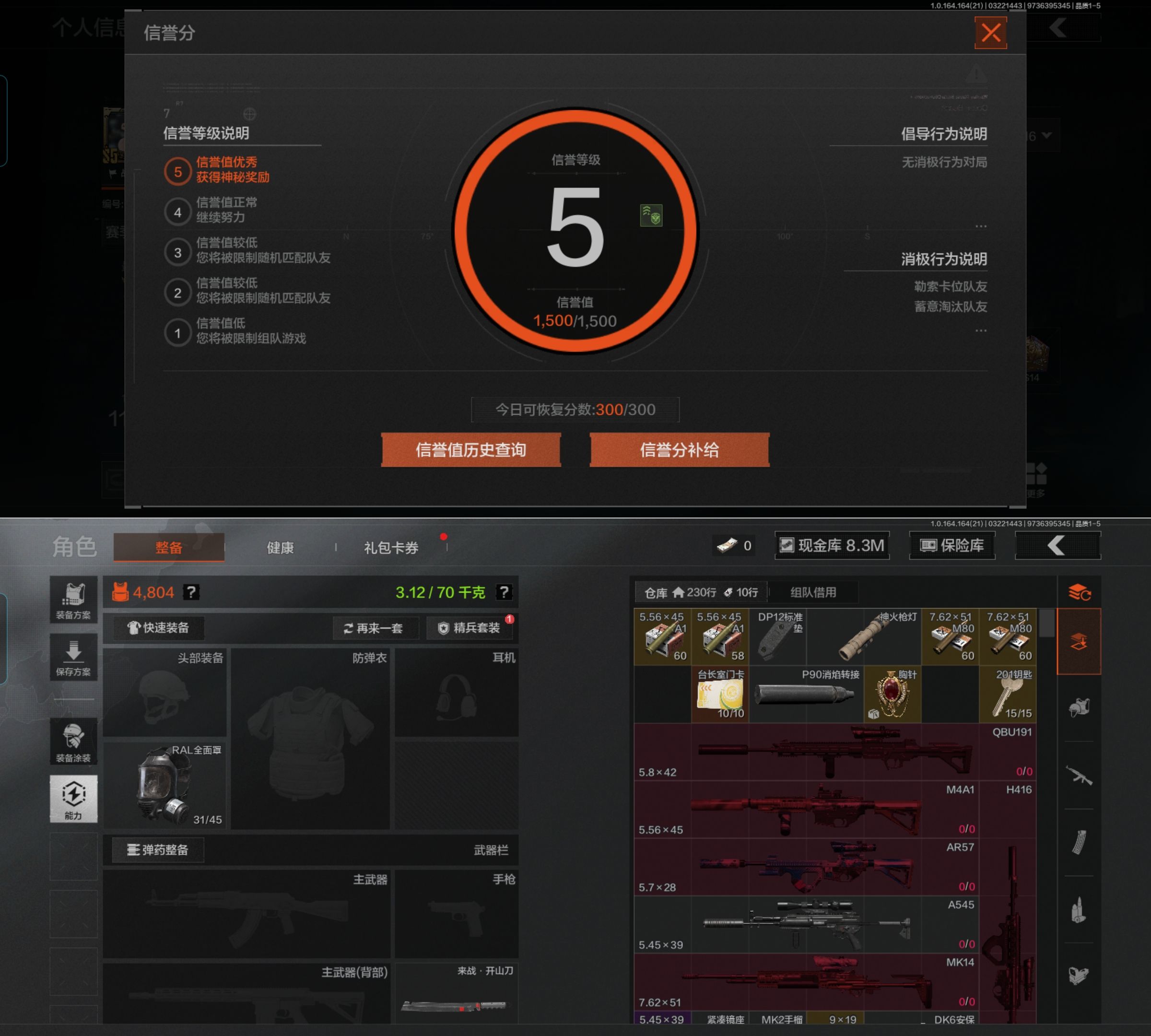Open the 礼包卡券 tab
The height and width of the screenshot is (1036, 1151).
tap(391, 548)
